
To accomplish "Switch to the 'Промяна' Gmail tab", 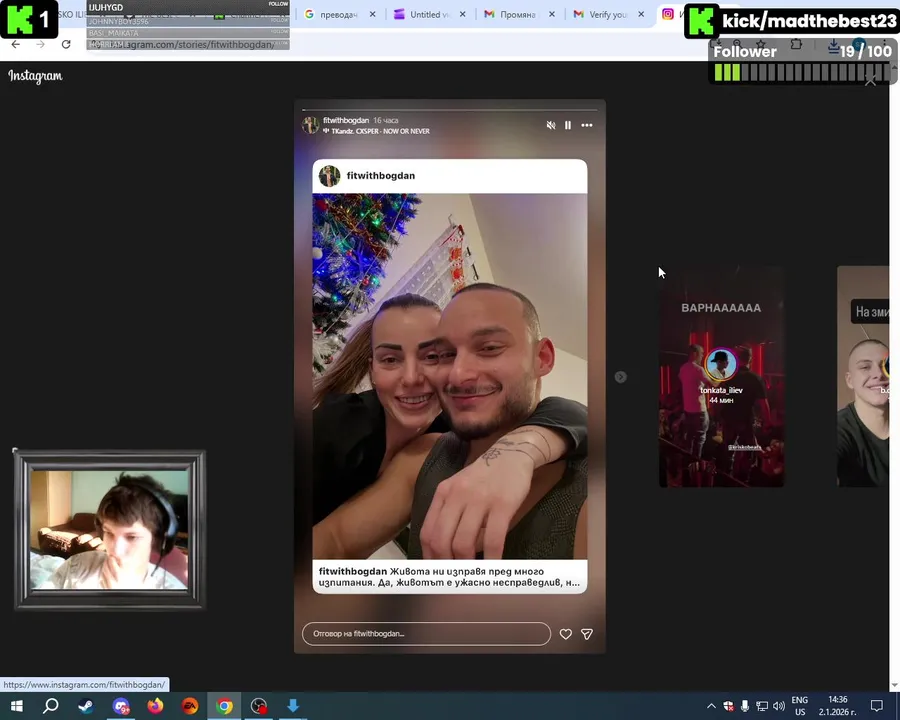I will pyautogui.click(x=518, y=14).
